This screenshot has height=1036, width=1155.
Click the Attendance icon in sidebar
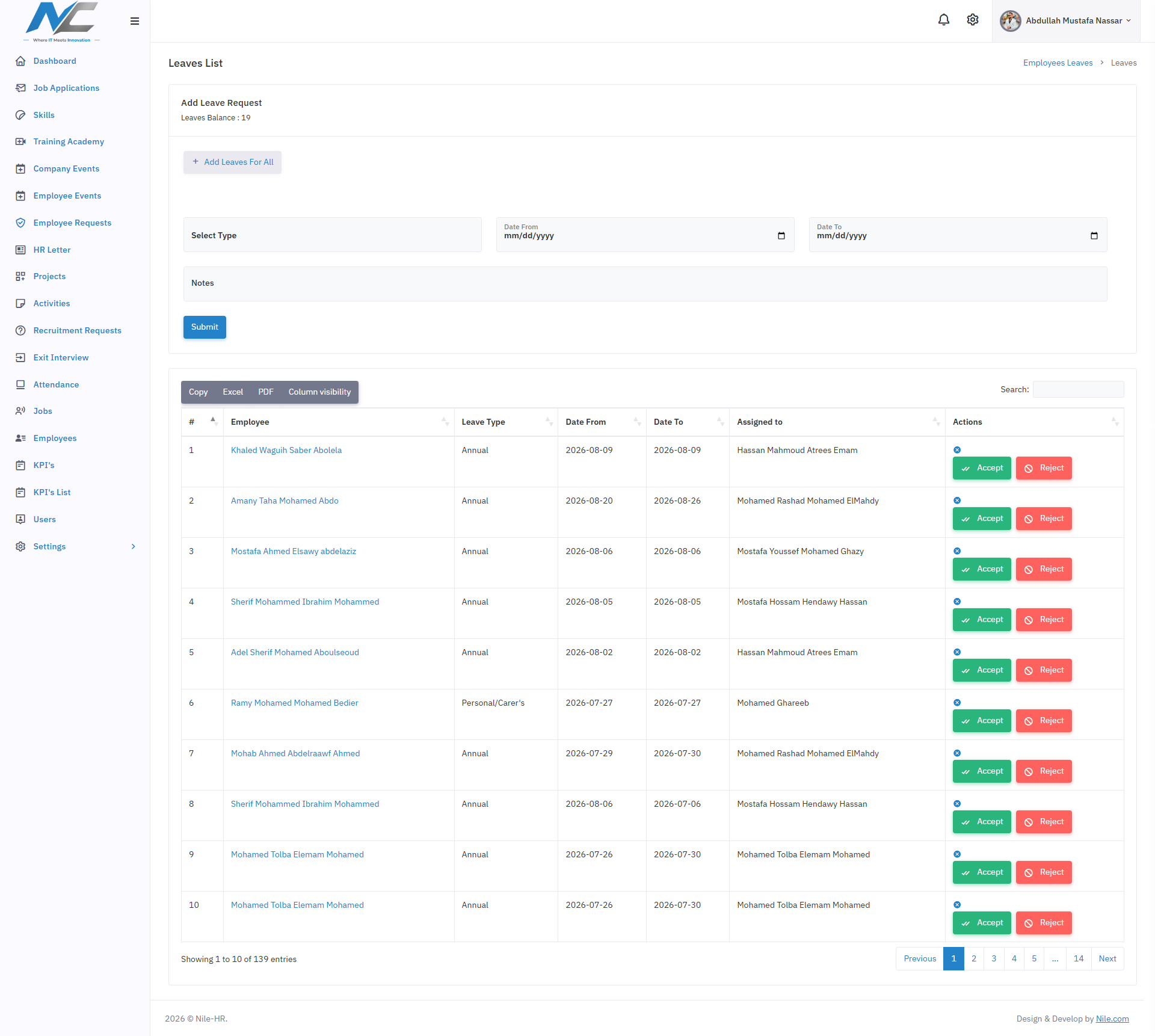pos(20,384)
